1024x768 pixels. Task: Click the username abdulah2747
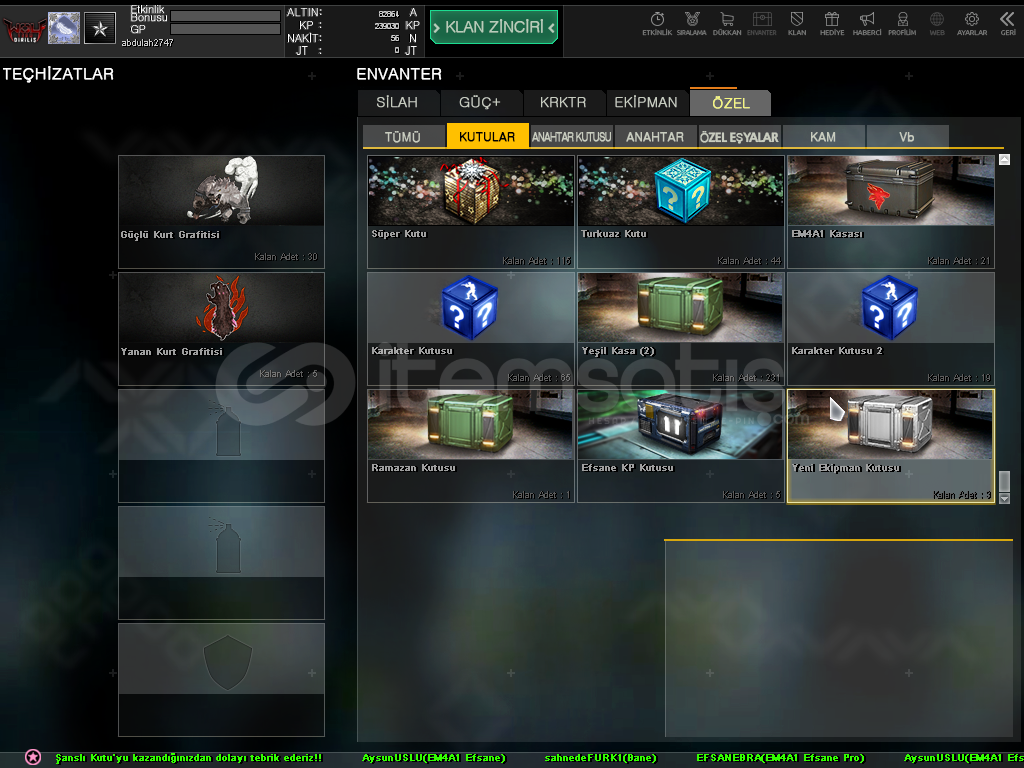[147, 43]
